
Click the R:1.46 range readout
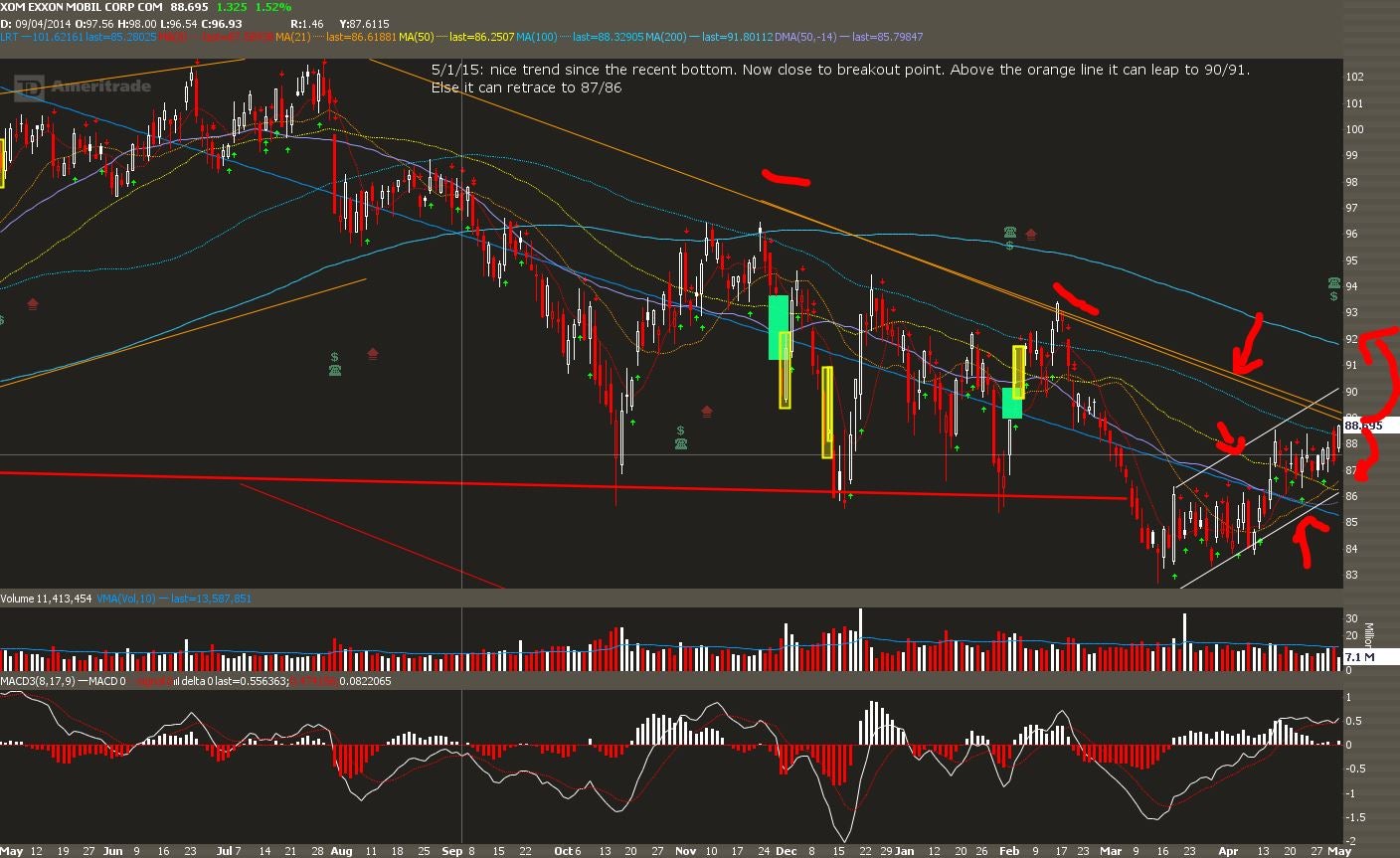click(307, 23)
